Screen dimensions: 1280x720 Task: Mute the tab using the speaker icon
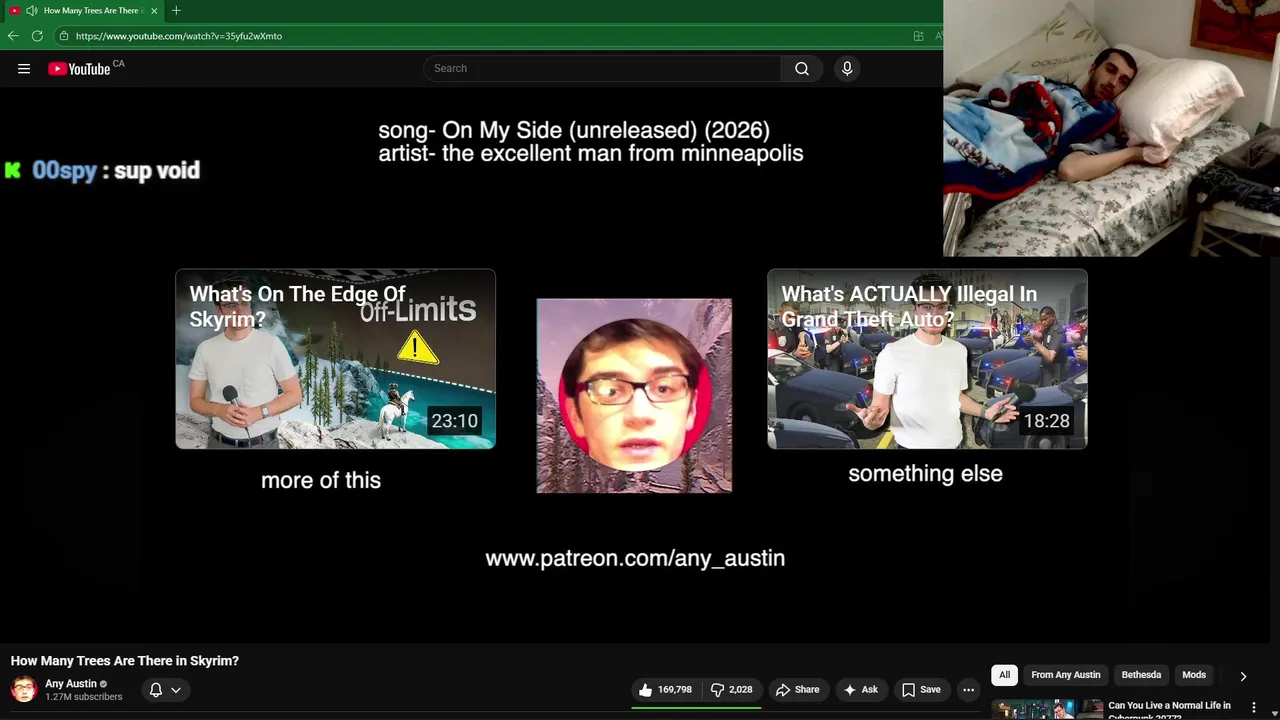pos(32,10)
